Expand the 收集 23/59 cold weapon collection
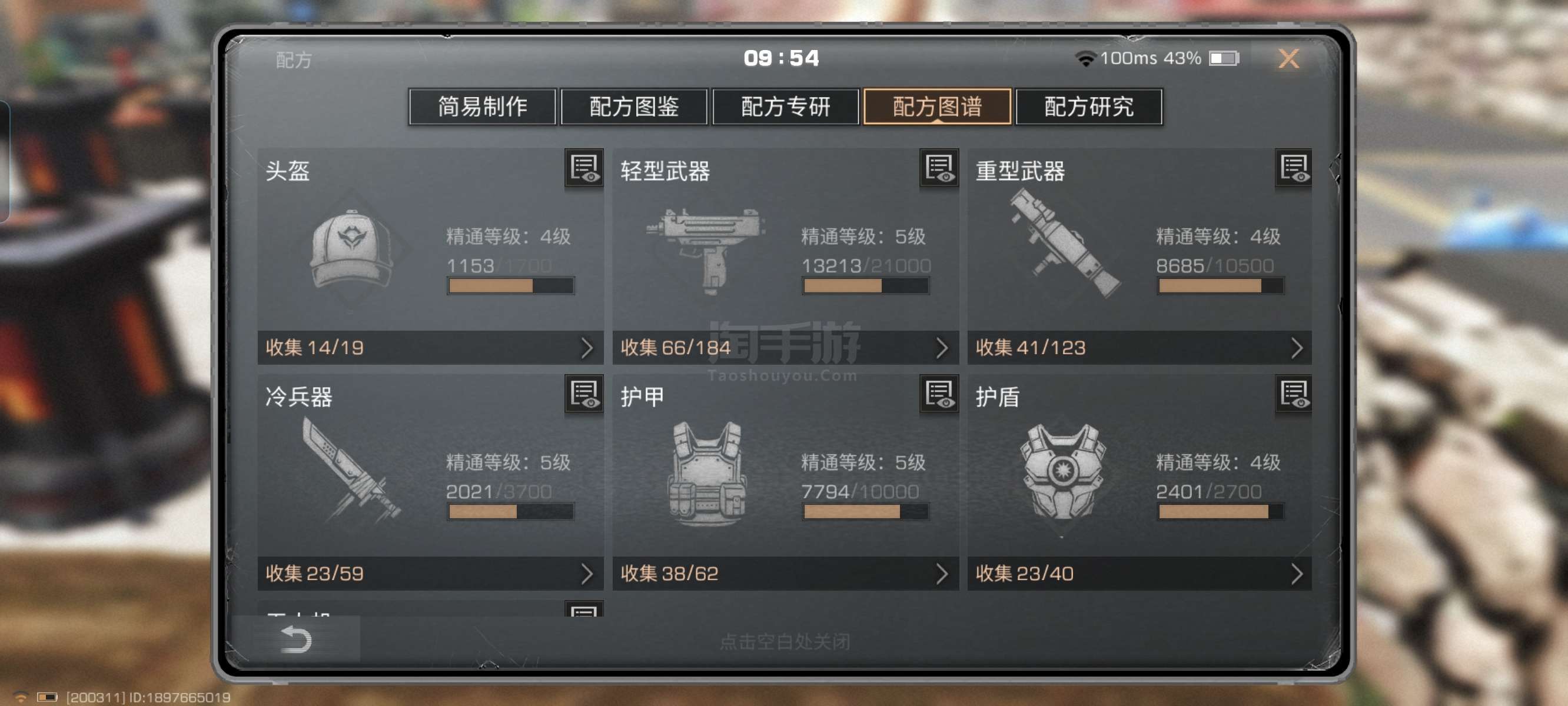1568x706 pixels. (430, 573)
